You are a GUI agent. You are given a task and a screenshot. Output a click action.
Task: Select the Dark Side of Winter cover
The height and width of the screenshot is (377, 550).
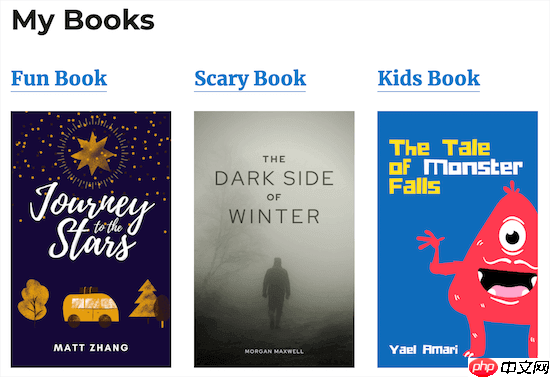pyautogui.click(x=274, y=239)
